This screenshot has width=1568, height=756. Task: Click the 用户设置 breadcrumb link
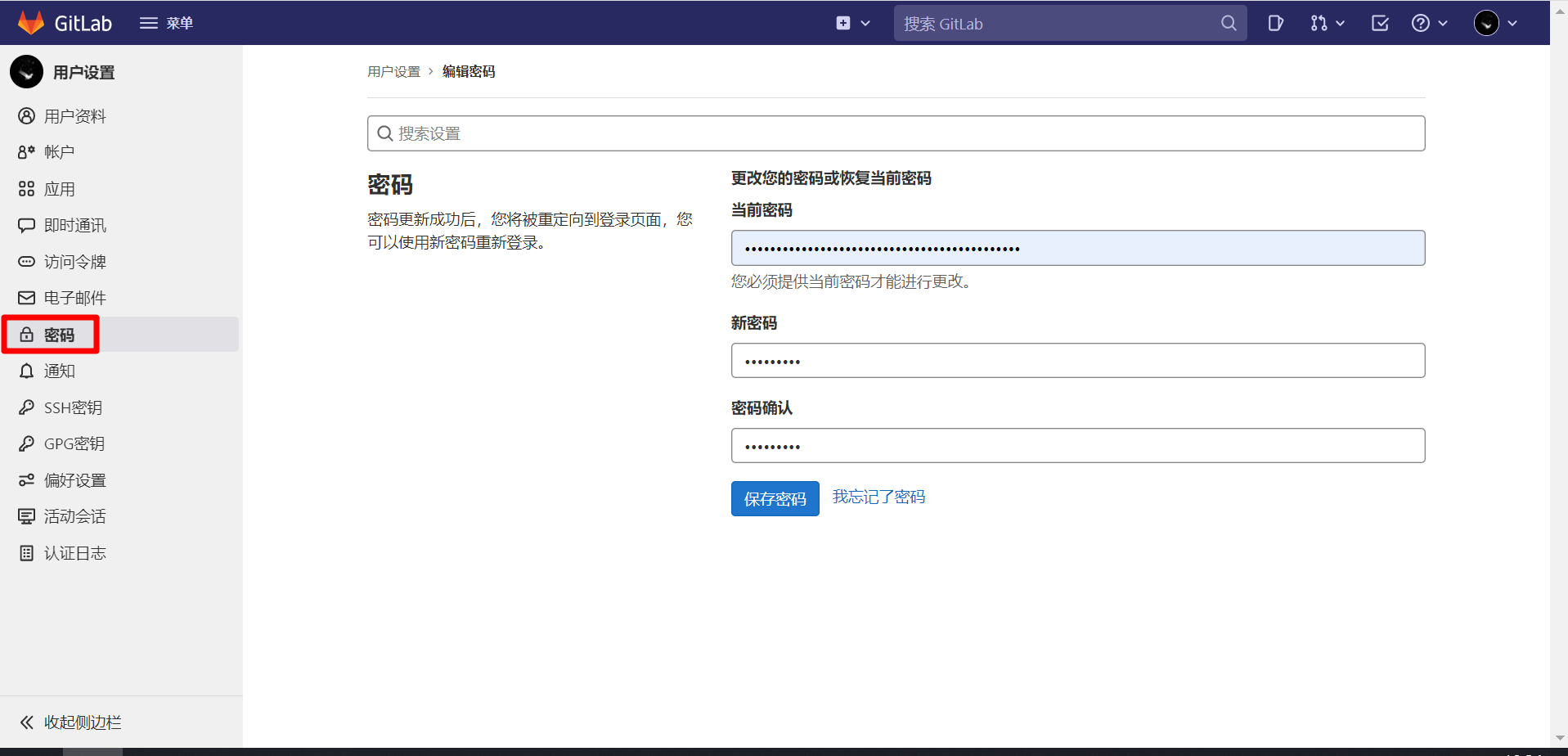point(393,72)
